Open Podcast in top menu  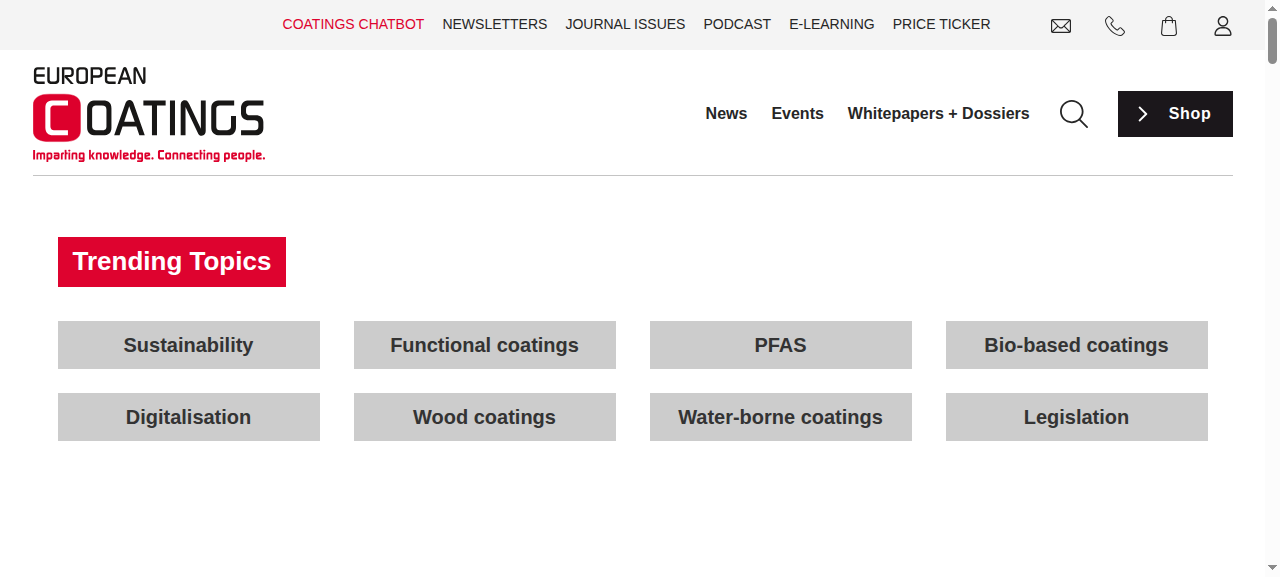[737, 24]
